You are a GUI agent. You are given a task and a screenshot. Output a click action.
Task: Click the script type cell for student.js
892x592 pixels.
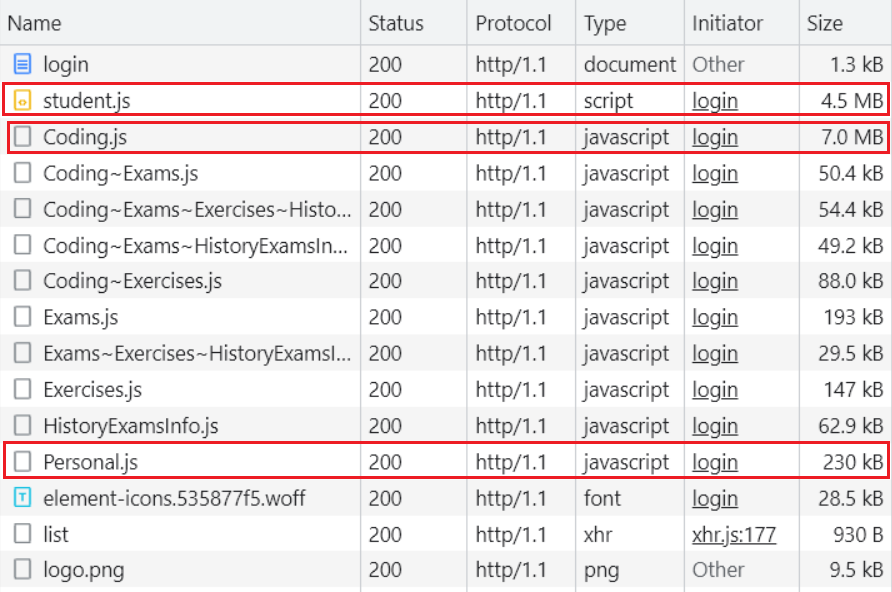pos(608,101)
